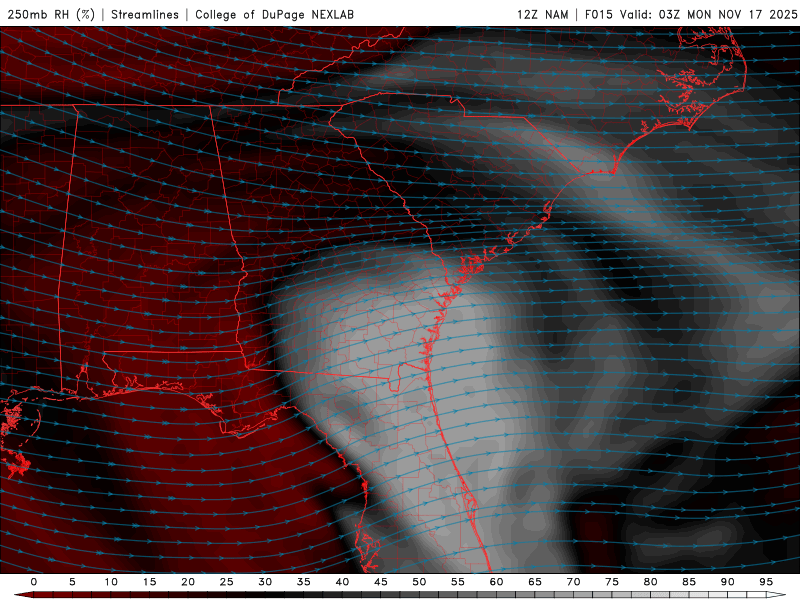This screenshot has height=600, width=800.
Task: Click the colorbar label "25"
Action: (227, 582)
